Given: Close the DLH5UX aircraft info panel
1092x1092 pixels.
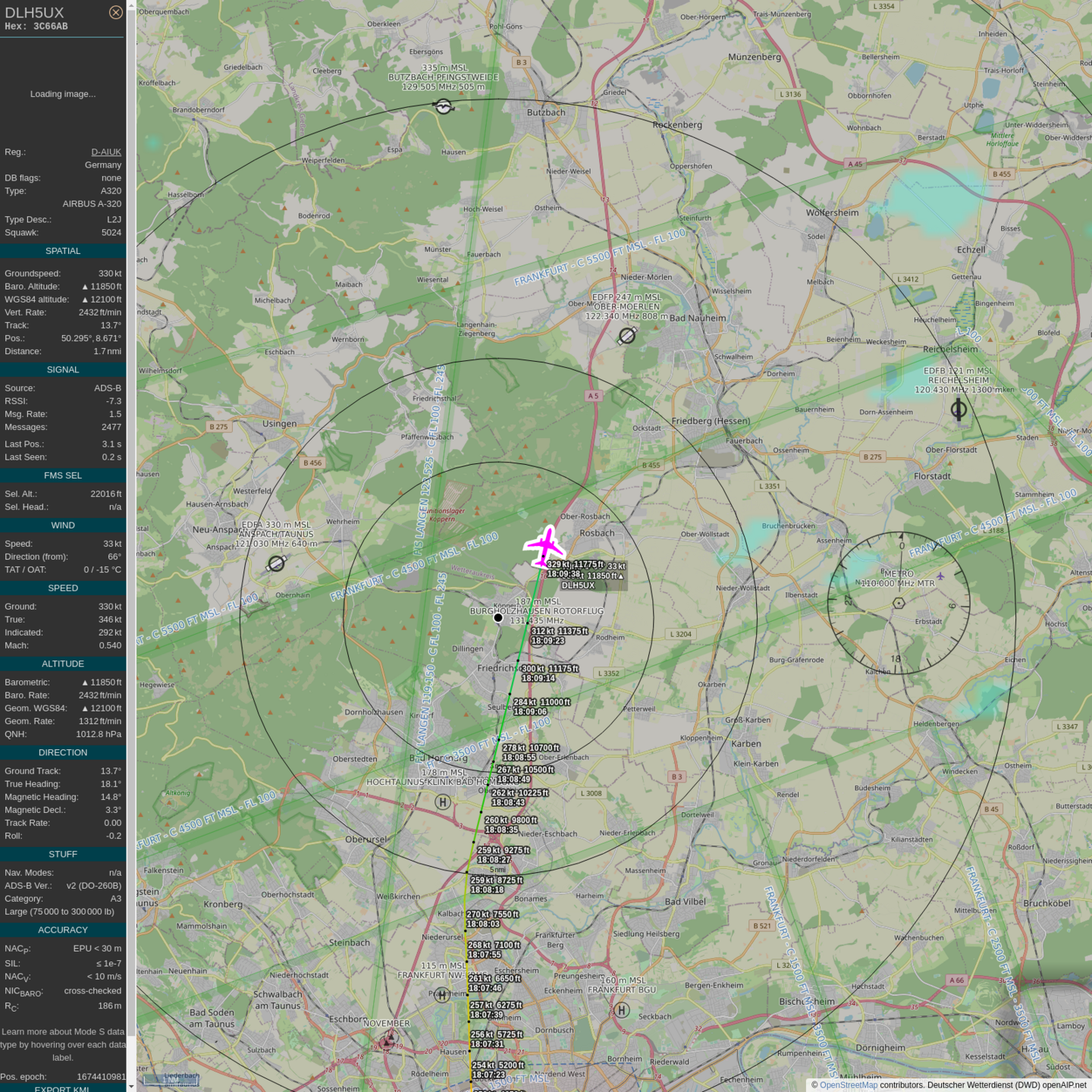Looking at the screenshot, I should coord(115,12).
